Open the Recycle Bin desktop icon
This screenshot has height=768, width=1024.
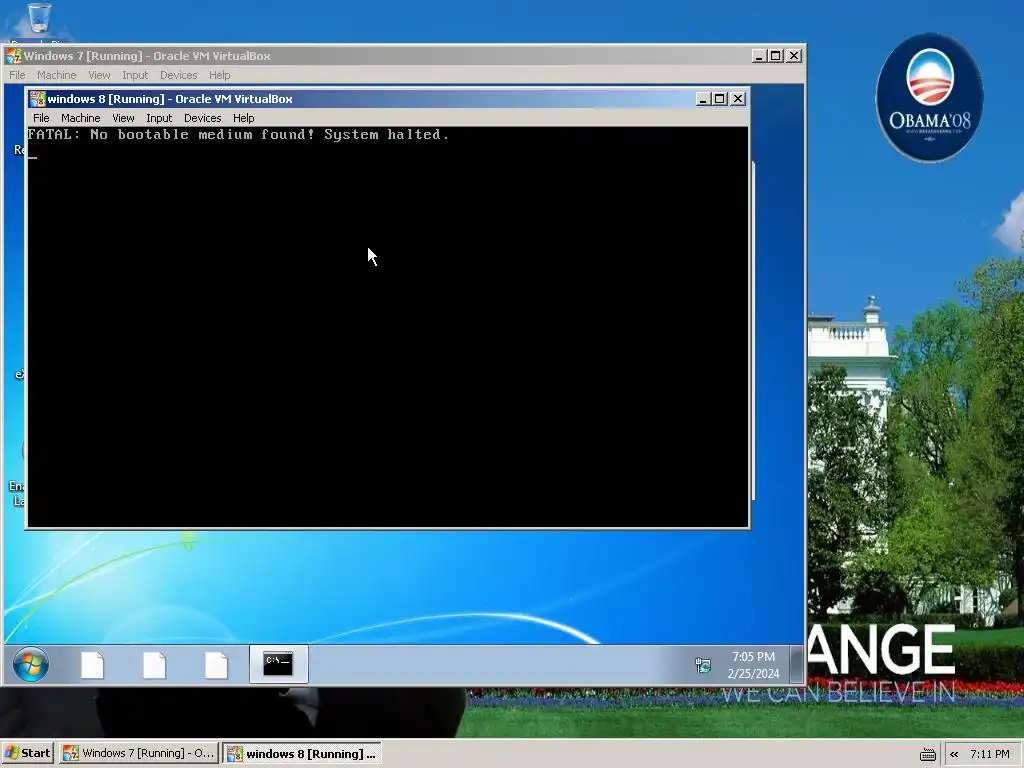tap(39, 23)
